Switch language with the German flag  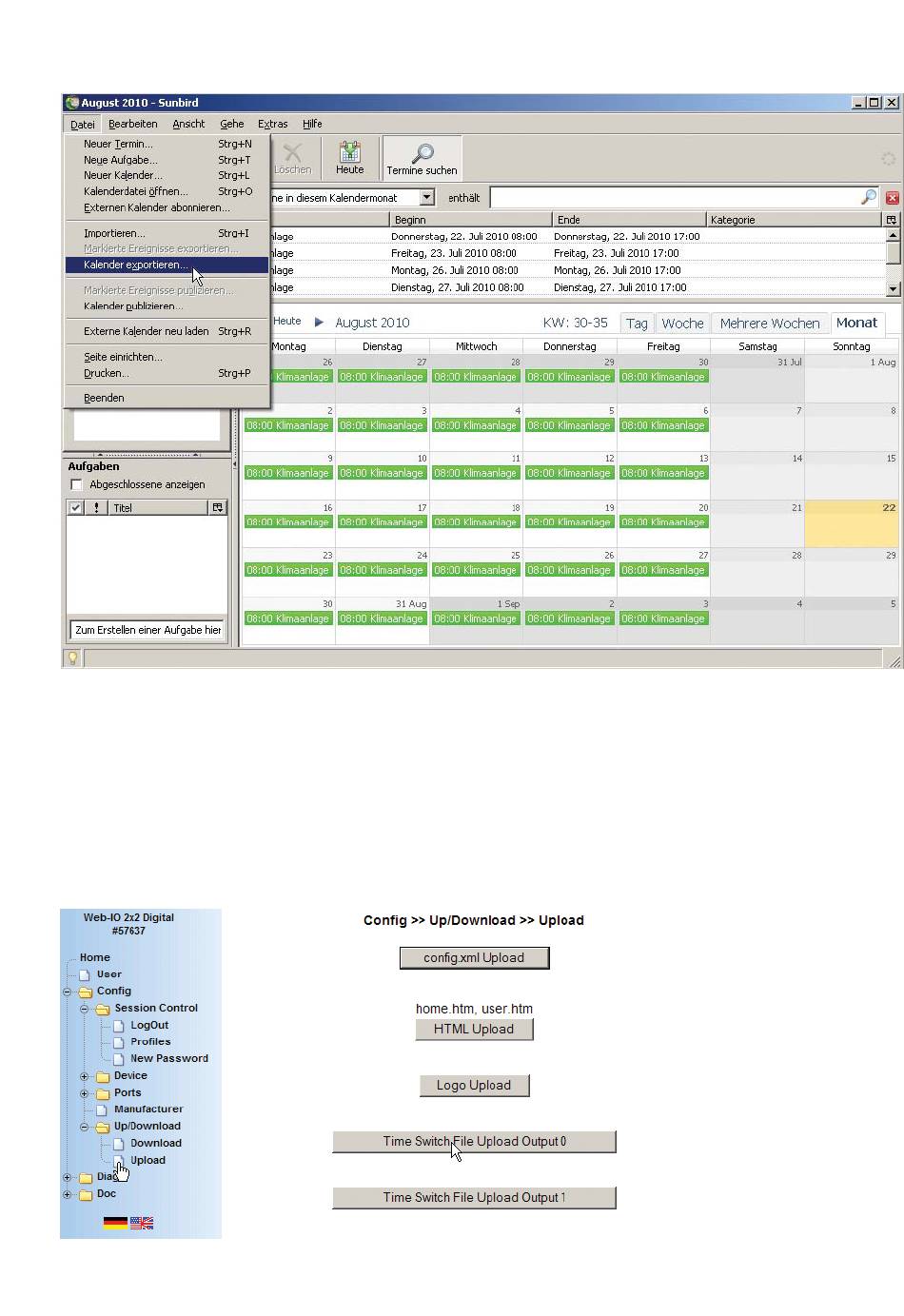tap(115, 1223)
